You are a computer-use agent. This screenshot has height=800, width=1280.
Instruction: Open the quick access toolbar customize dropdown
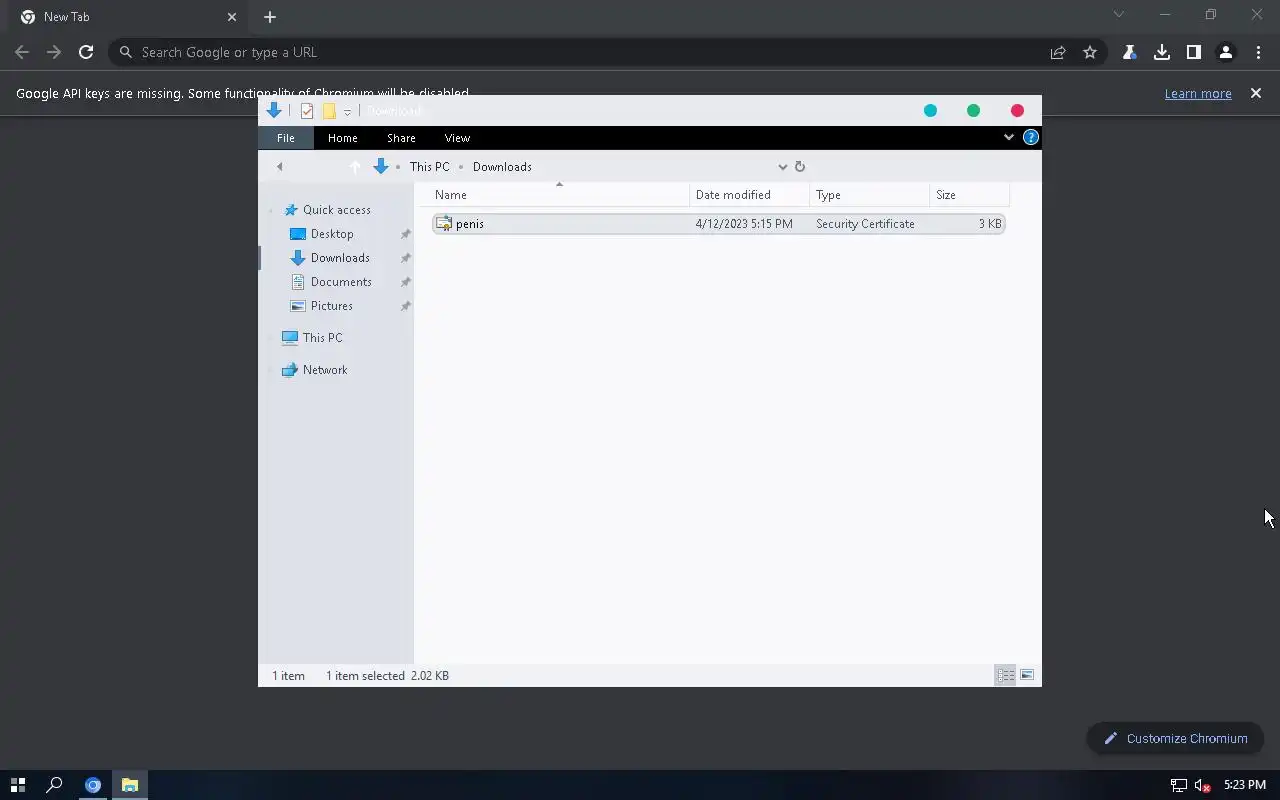347,111
